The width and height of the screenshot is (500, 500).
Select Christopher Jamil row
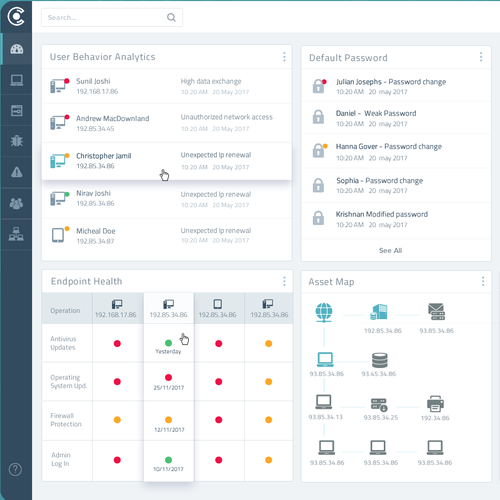[x=167, y=161]
